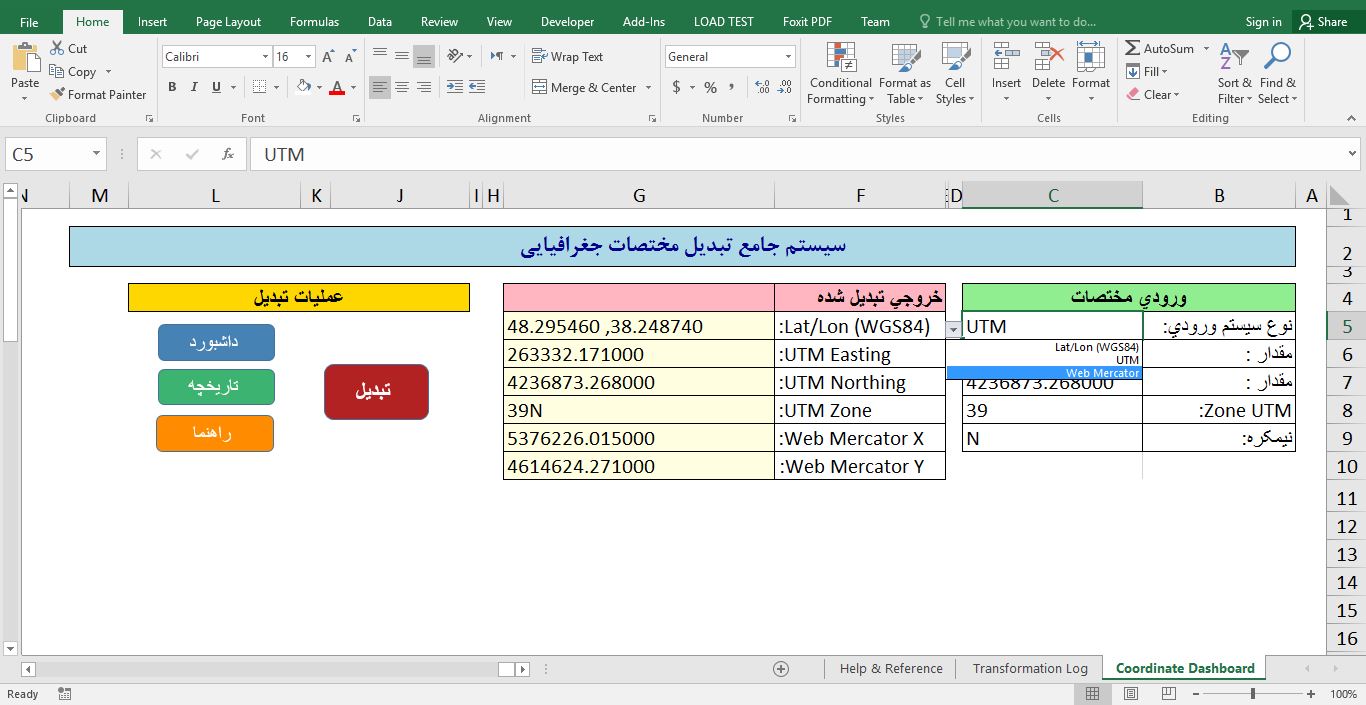Open Conditional Formatting options
Image resolution: width=1366 pixels, height=705 pixels.
[x=839, y=72]
